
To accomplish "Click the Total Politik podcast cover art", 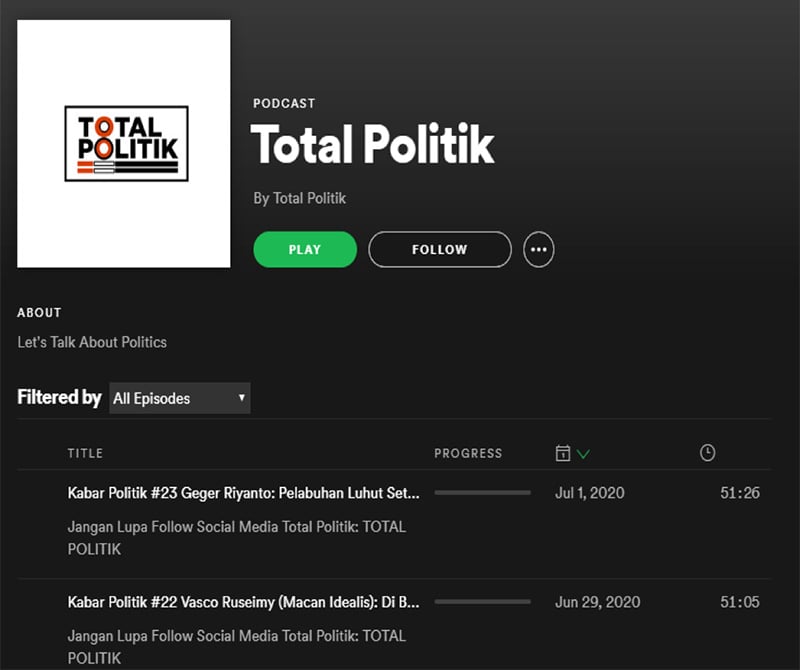I will click(124, 144).
